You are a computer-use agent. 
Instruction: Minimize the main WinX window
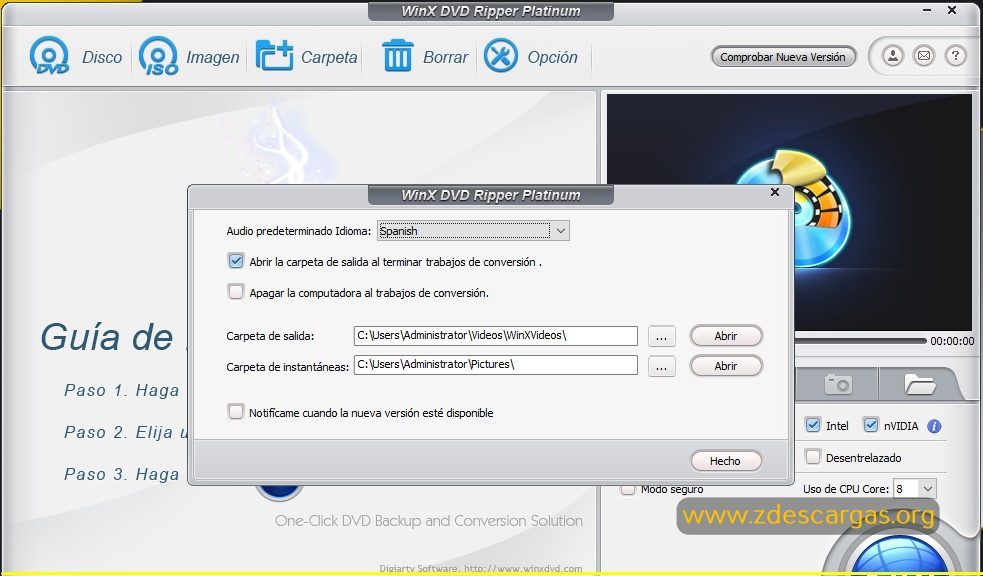coord(928,11)
